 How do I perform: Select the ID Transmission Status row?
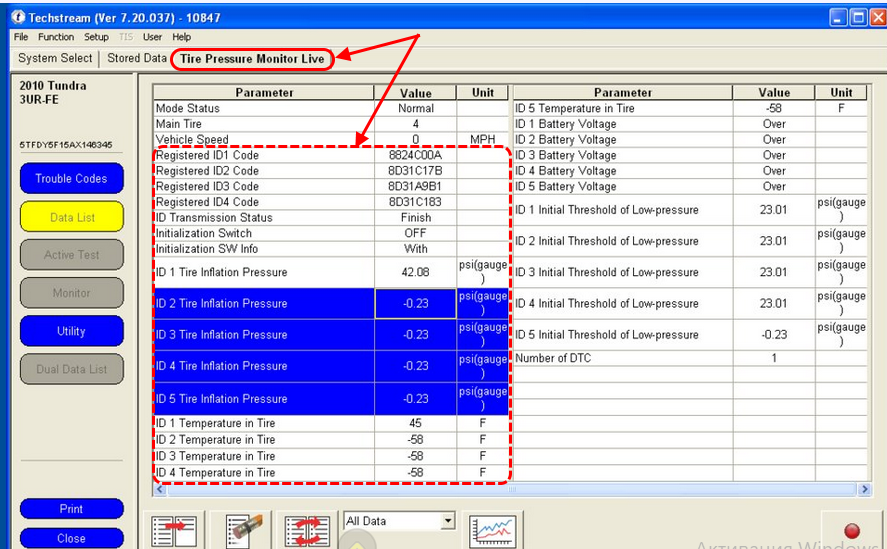[x=331, y=217]
